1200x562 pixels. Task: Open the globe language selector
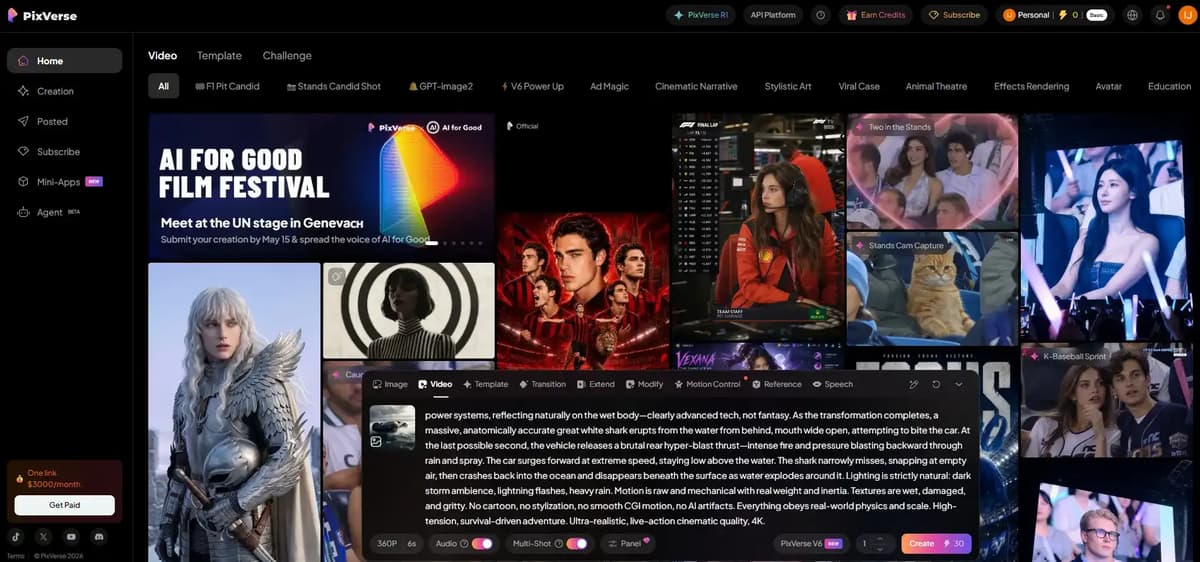click(1132, 15)
